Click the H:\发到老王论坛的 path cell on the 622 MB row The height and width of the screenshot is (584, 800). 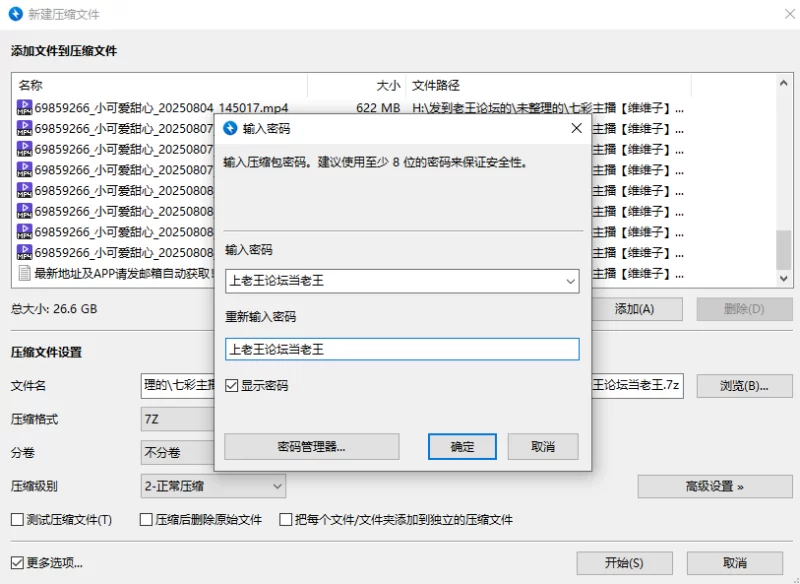tap(548, 108)
